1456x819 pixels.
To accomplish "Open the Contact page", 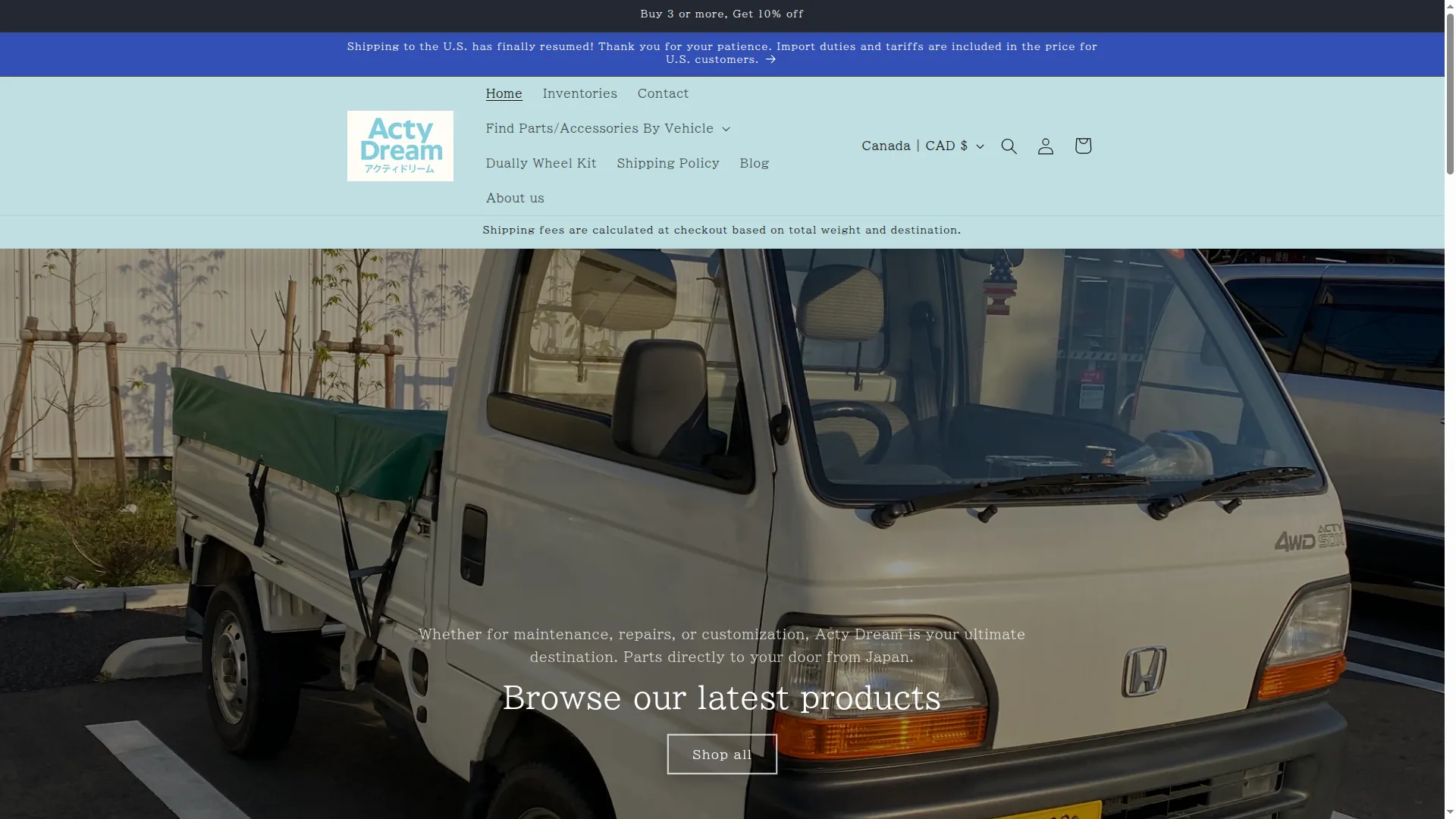I will coord(663,93).
